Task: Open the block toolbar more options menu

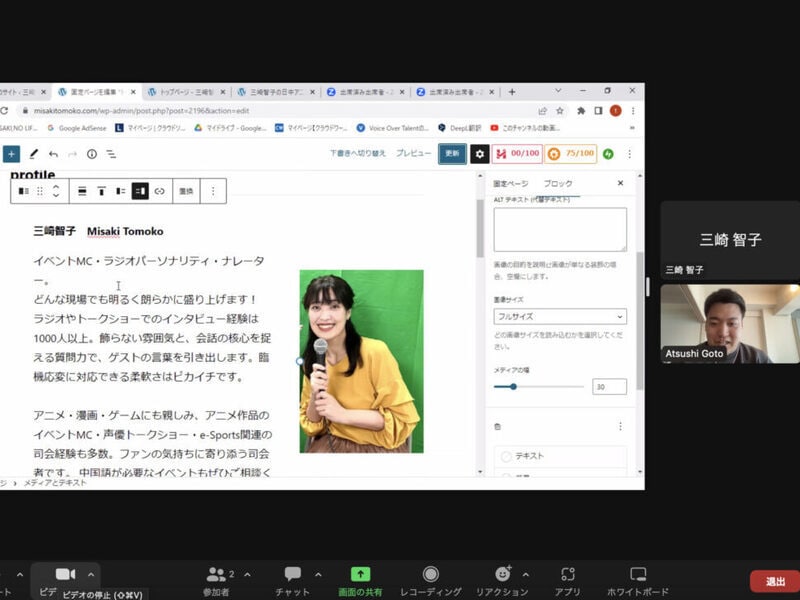Action: tap(213, 191)
